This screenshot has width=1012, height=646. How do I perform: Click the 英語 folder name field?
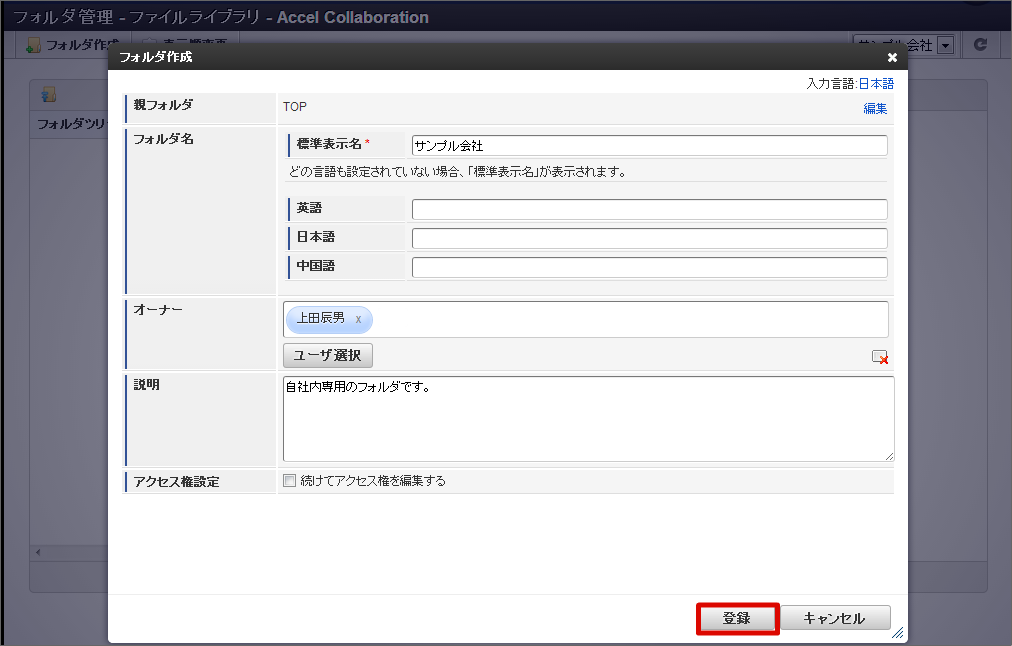coord(649,209)
